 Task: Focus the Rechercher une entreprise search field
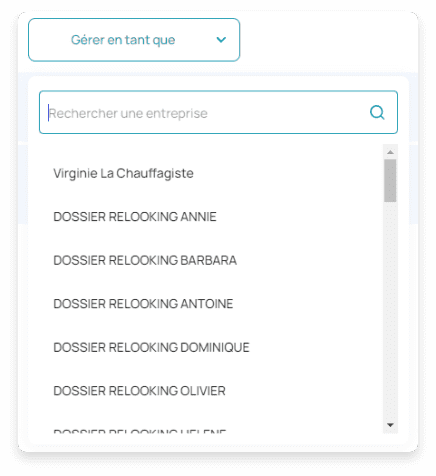(x=218, y=112)
